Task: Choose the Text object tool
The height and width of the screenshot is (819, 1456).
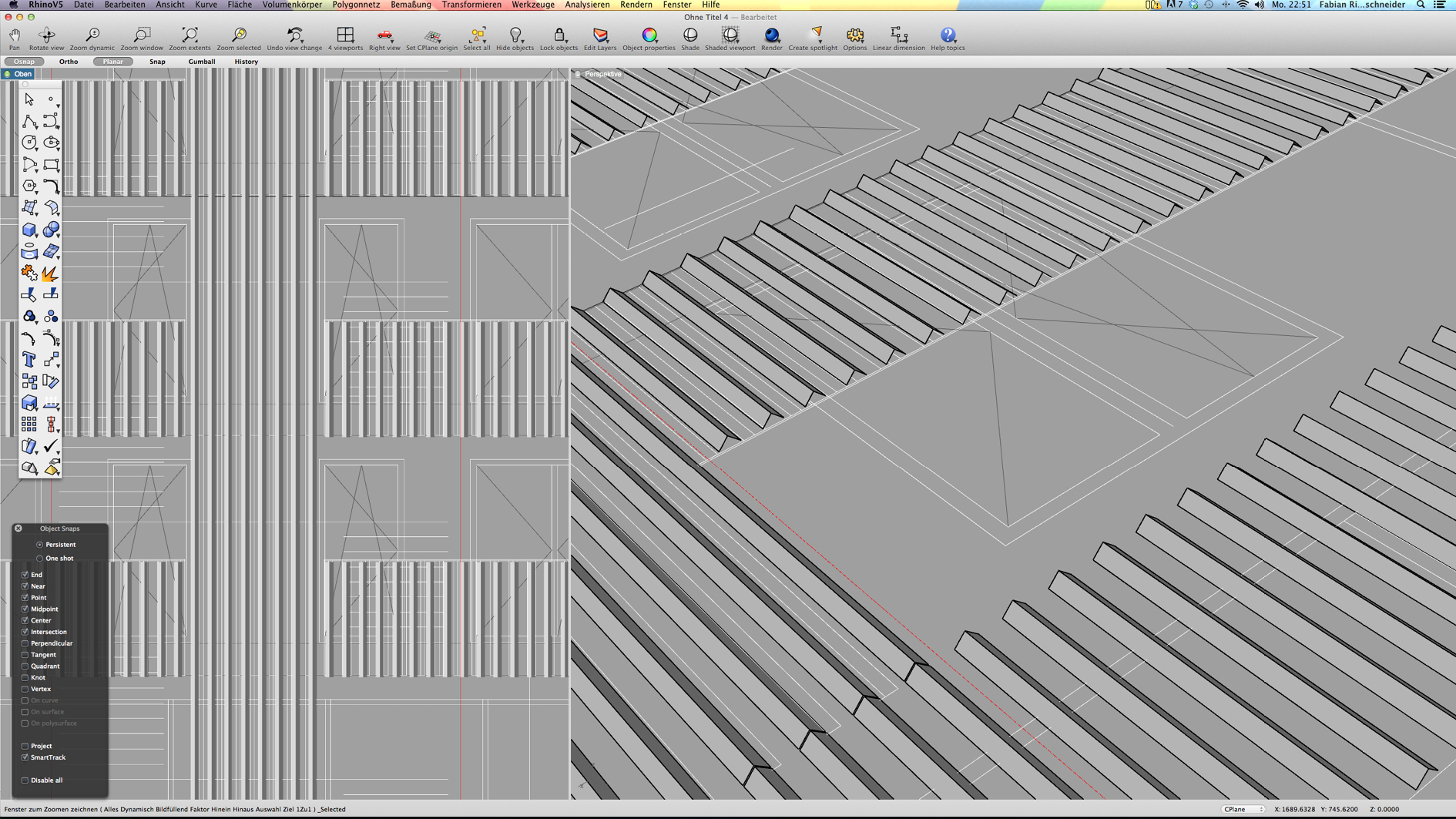Action: coord(29,360)
